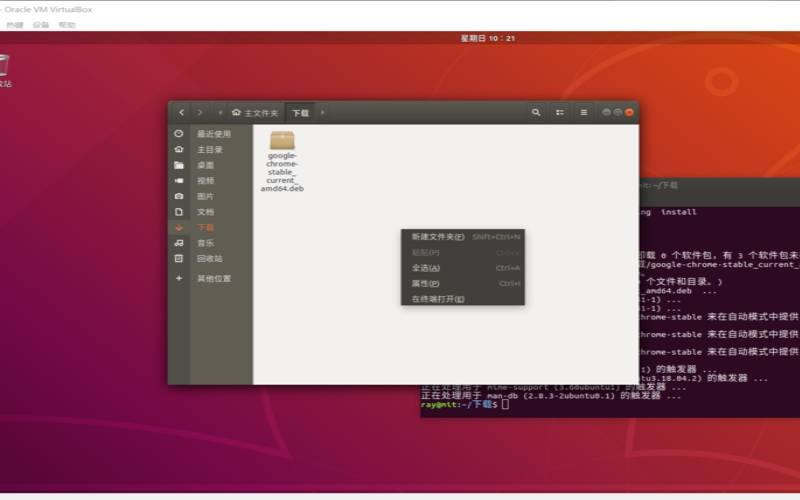
Task: Open the file manager hamburger menu
Action: click(x=584, y=112)
